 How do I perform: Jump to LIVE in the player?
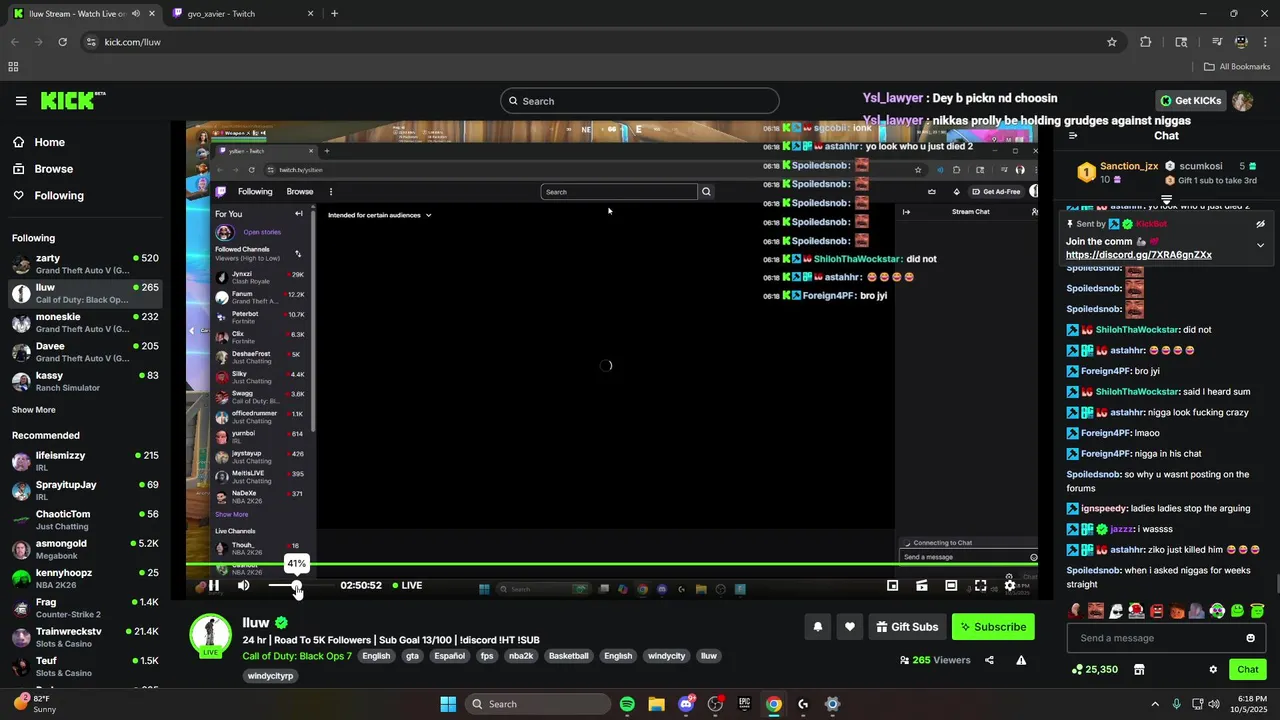407,586
